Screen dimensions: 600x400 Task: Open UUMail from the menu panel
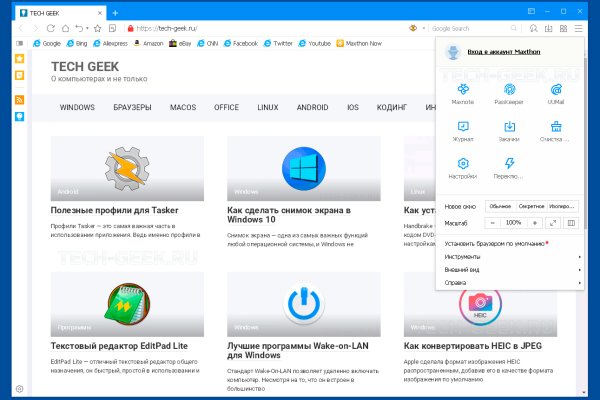pos(557,92)
